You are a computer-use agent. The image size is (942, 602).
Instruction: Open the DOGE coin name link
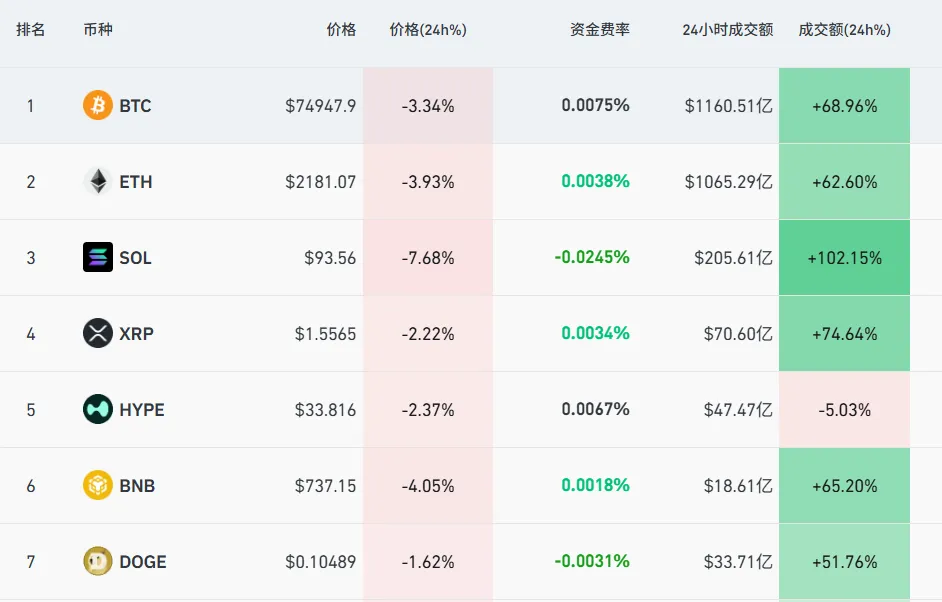(143, 561)
